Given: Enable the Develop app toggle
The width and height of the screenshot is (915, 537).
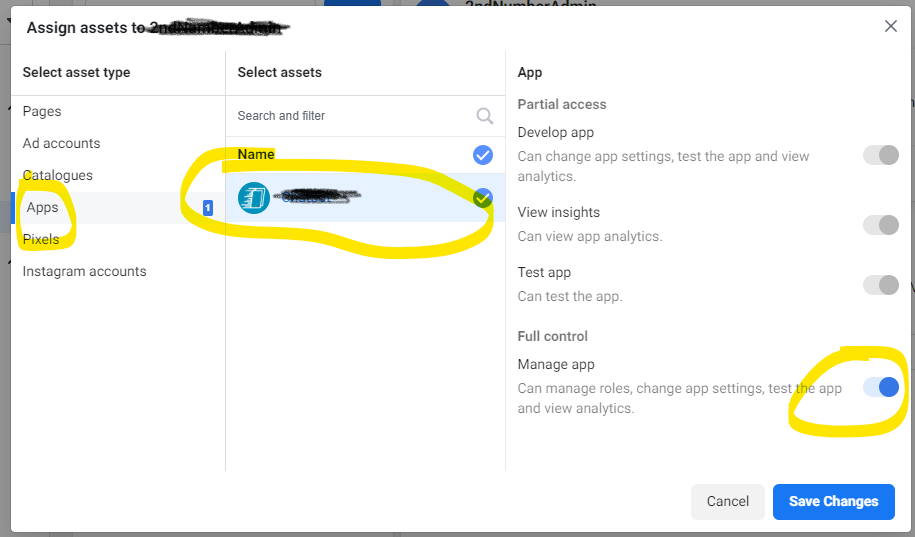Looking at the screenshot, I should click(x=881, y=155).
